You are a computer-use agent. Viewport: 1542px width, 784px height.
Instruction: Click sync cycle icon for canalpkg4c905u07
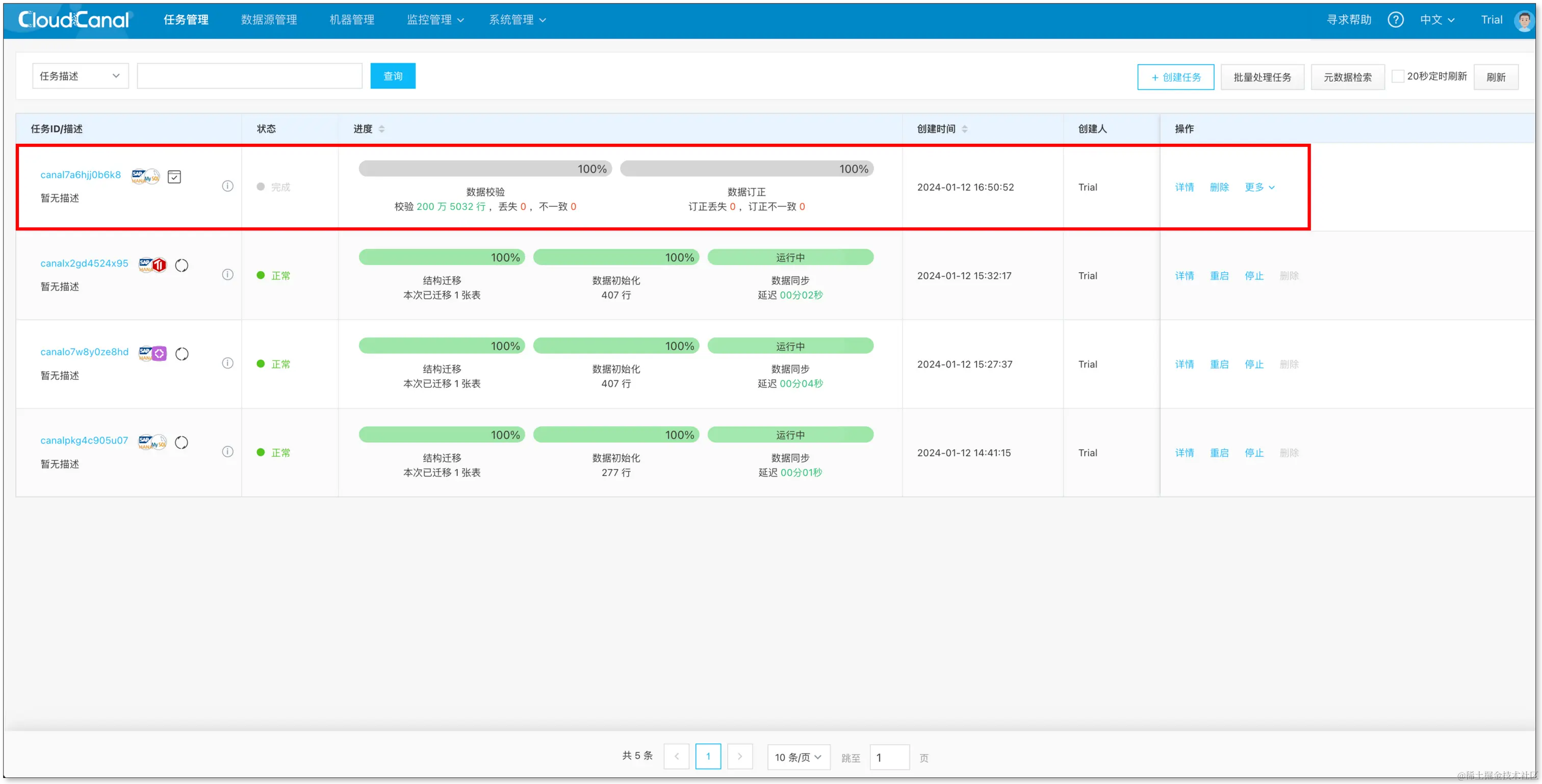coord(182,442)
